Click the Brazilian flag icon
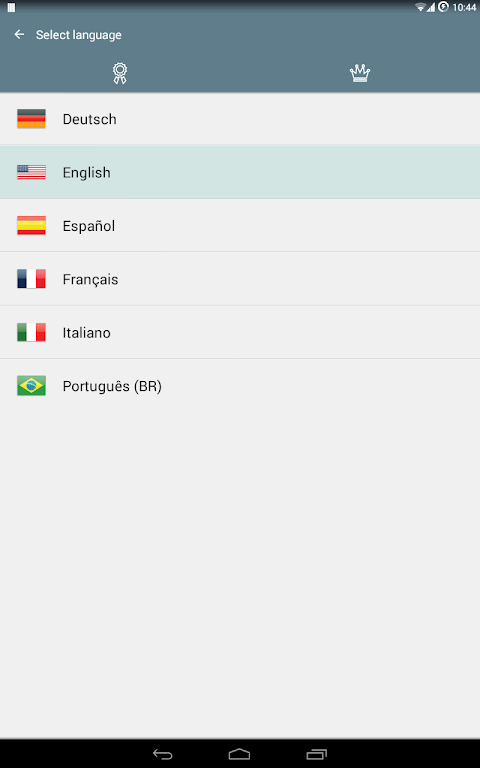This screenshot has width=480, height=768. click(31, 385)
